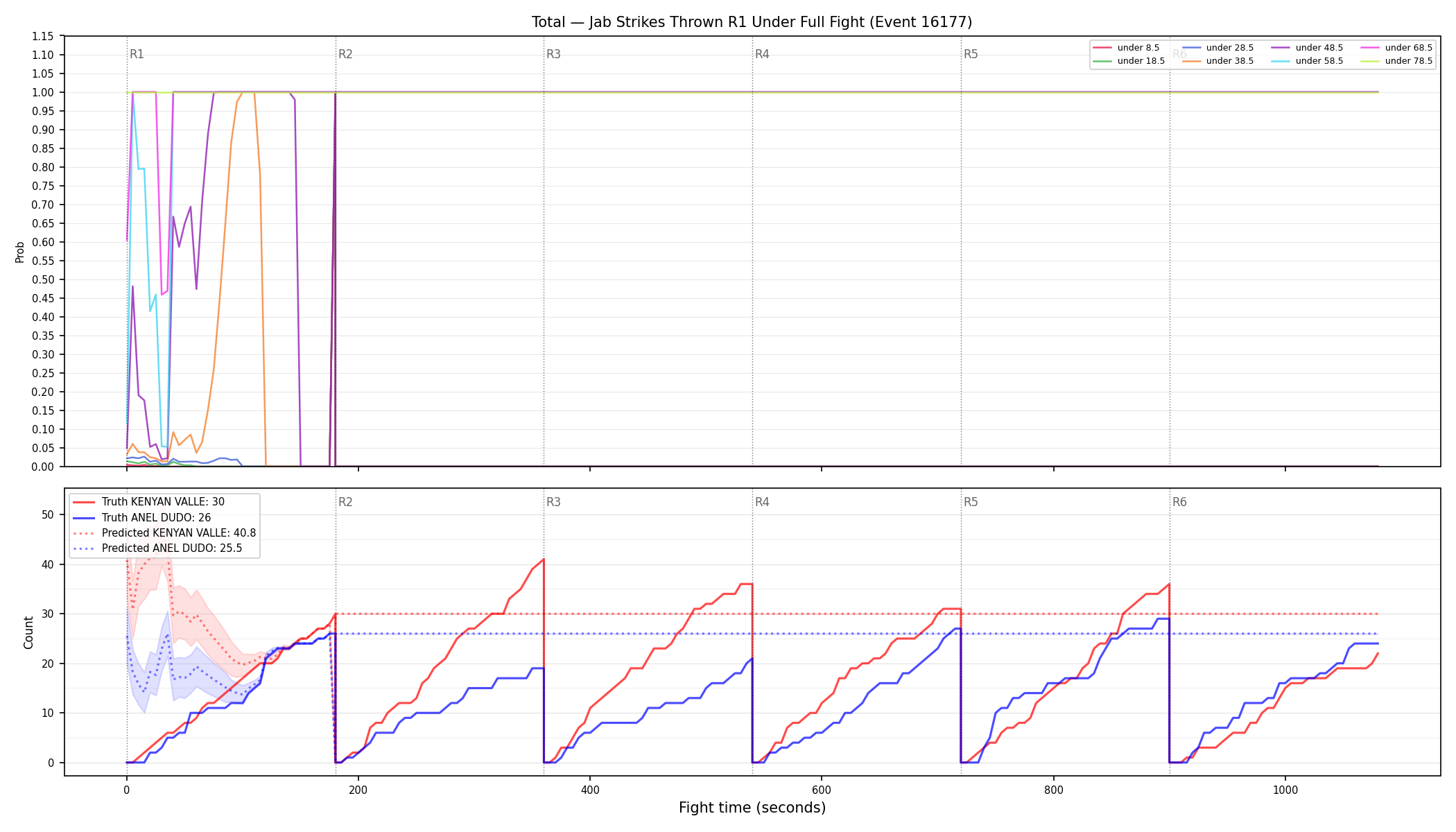Click the R1 round label in Prob chart

pos(137,54)
